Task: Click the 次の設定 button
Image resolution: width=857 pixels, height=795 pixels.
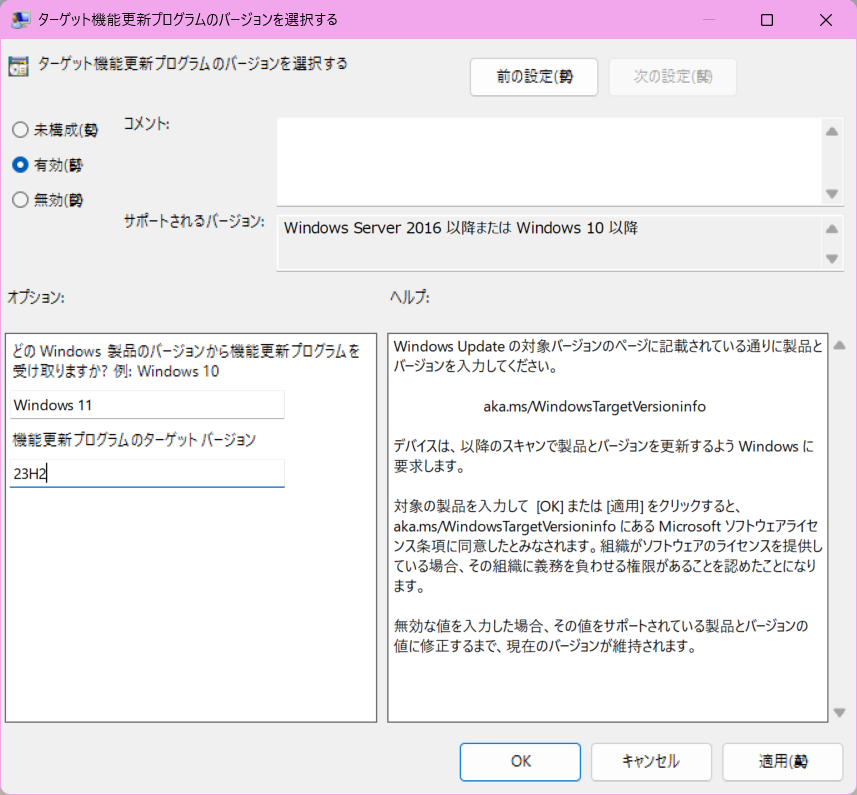Action: click(x=672, y=77)
